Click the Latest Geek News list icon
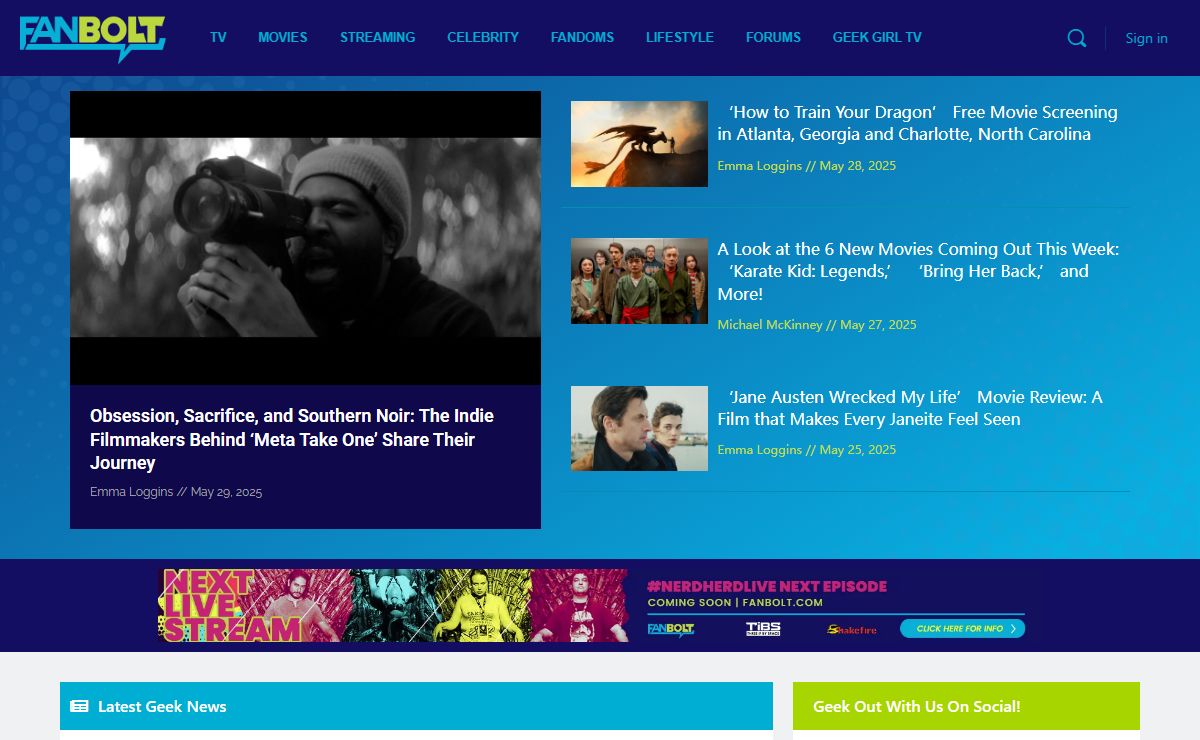Viewport: 1200px width, 740px height. pos(79,706)
